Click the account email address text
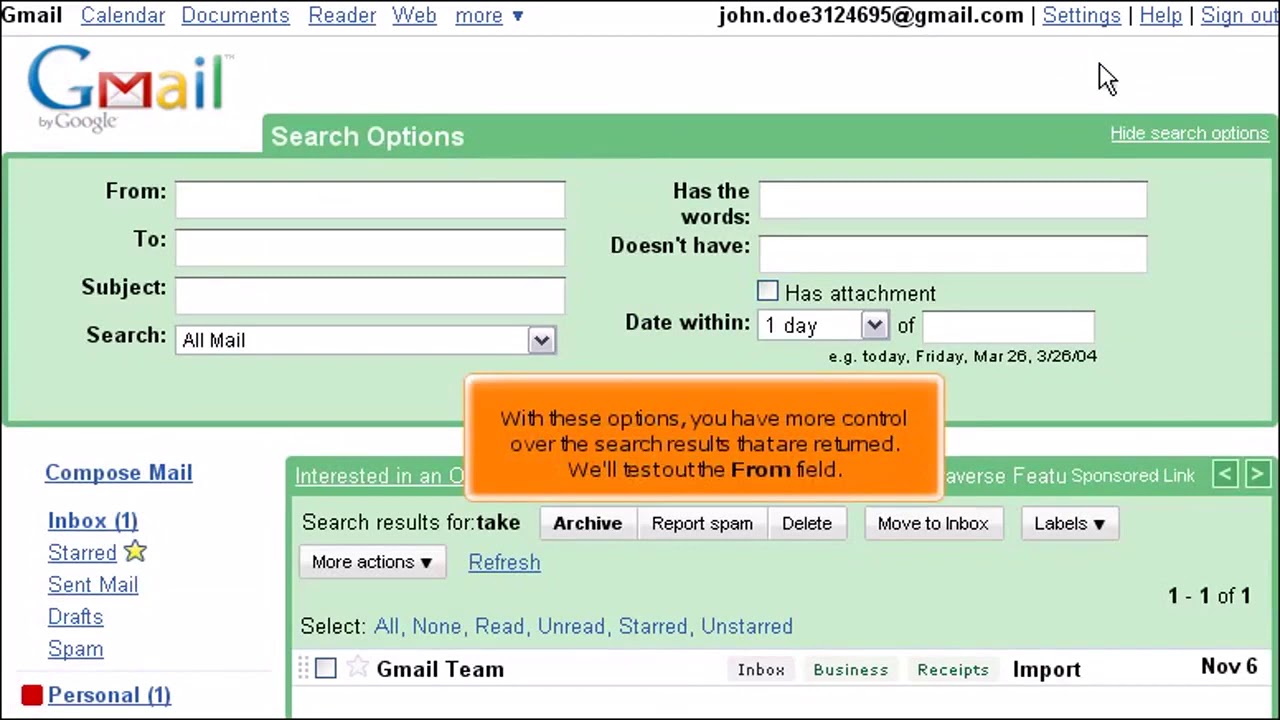1280x720 pixels. click(871, 15)
